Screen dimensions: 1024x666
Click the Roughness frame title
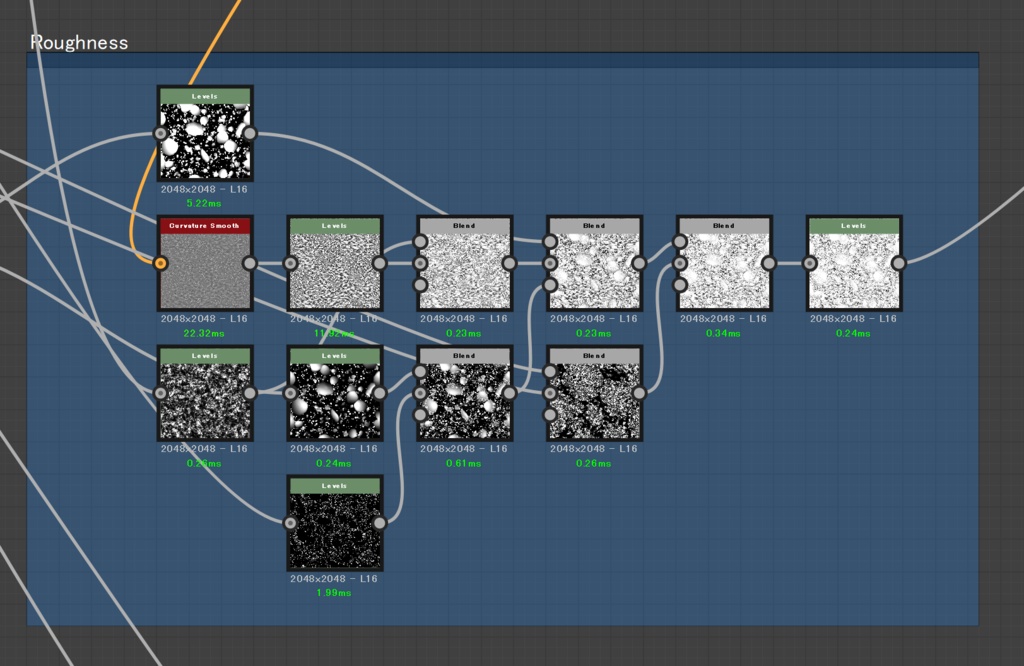point(80,43)
